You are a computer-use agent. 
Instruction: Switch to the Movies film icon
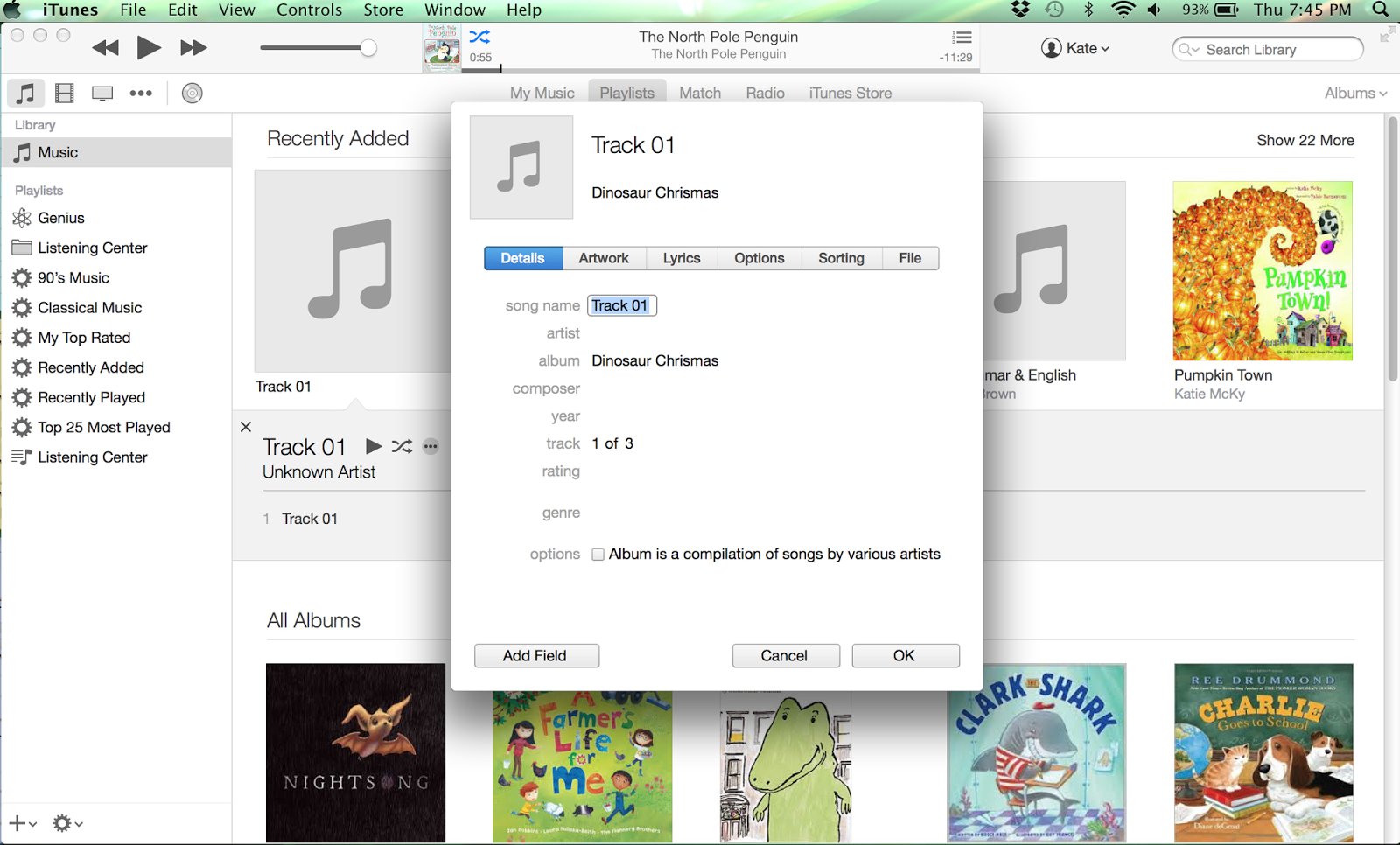(64, 93)
